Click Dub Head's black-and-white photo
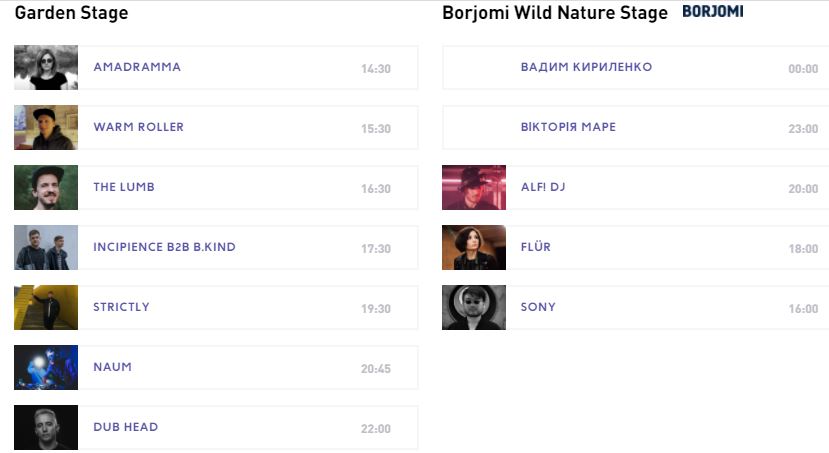The image size is (829, 453). click(x=46, y=428)
